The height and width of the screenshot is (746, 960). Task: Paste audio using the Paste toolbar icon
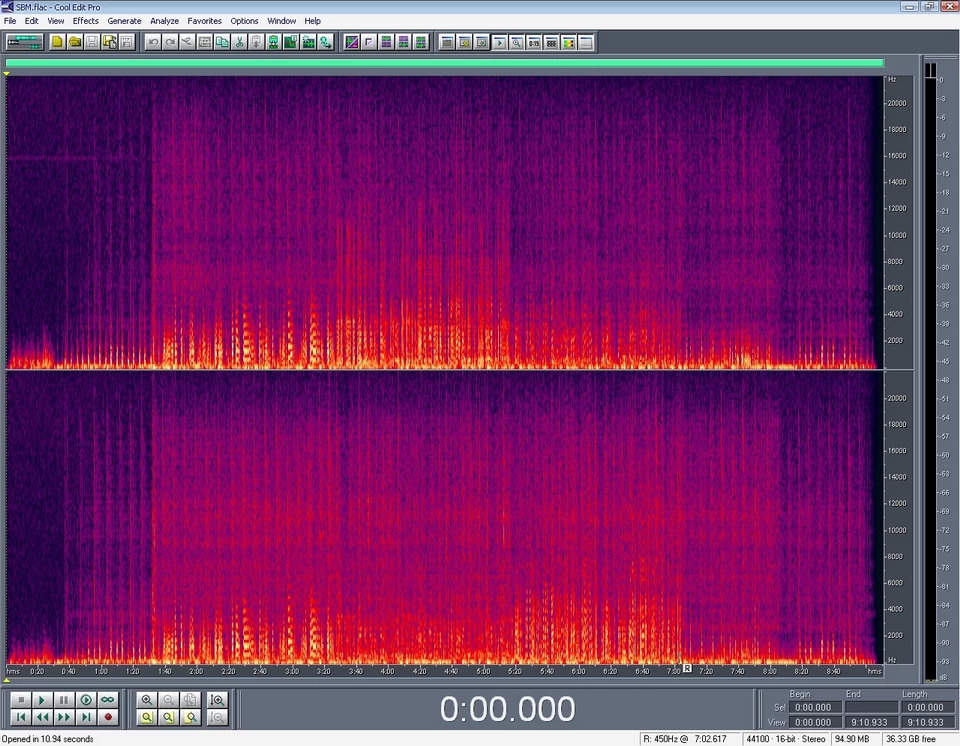tap(254, 42)
